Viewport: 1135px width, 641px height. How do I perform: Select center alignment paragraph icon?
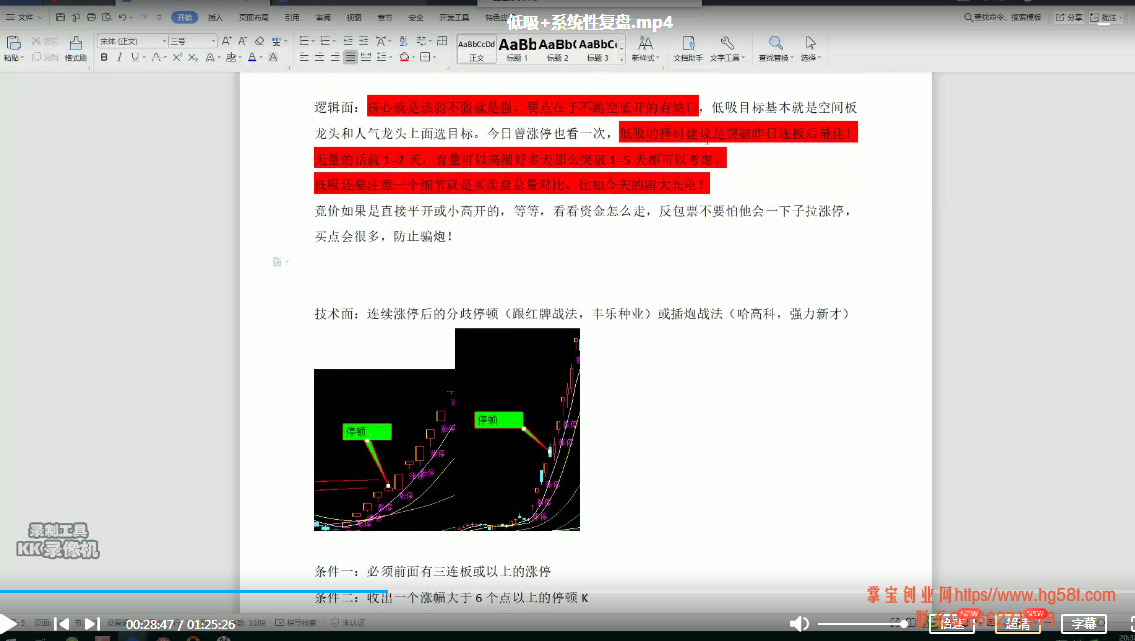point(319,57)
